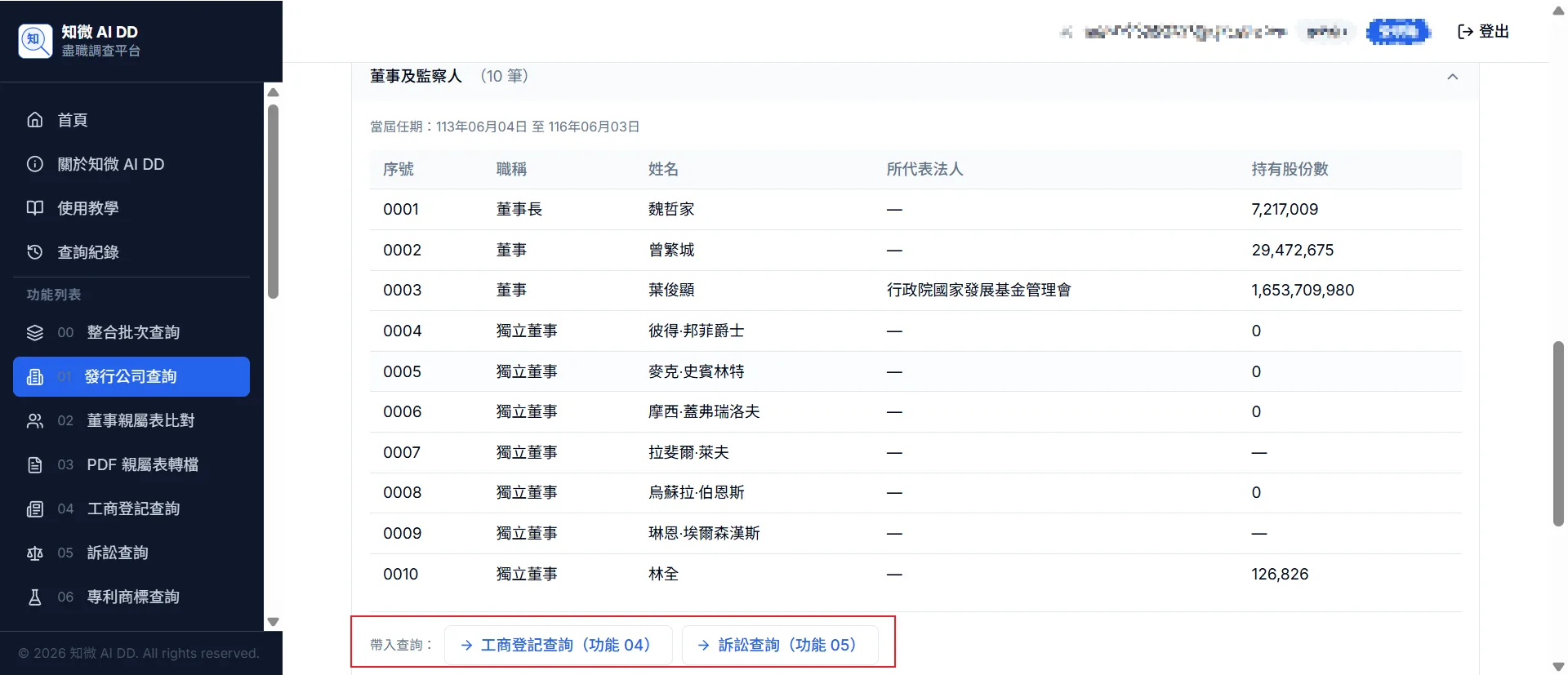The image size is (1568, 675).
Task: Click arrow icon in 工商登記查詢 button
Action: click(x=466, y=645)
